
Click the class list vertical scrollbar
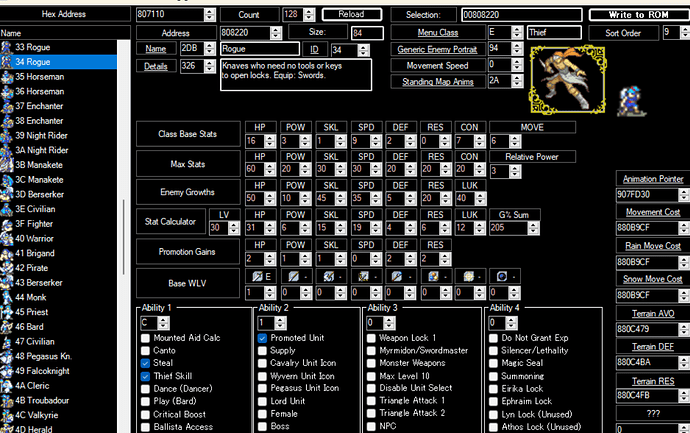tap(124, 236)
